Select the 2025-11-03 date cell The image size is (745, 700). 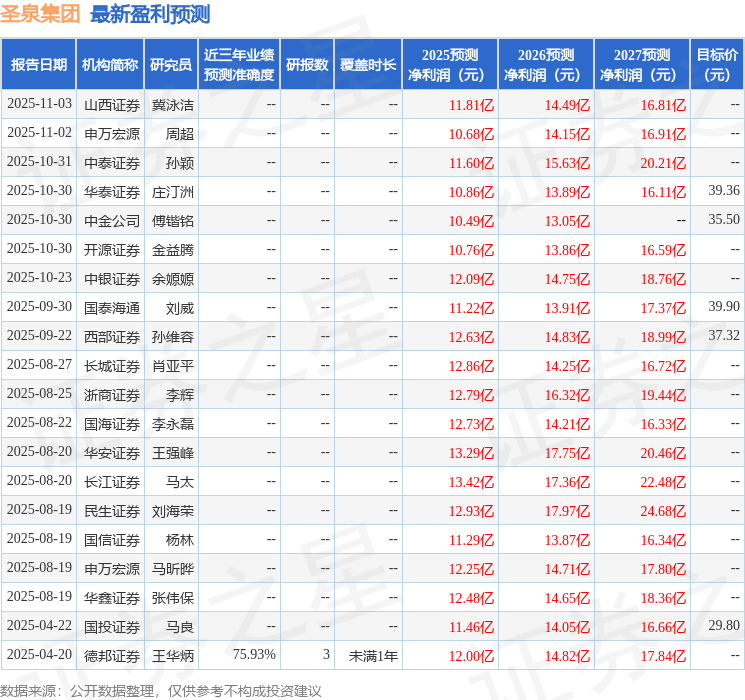(39, 104)
